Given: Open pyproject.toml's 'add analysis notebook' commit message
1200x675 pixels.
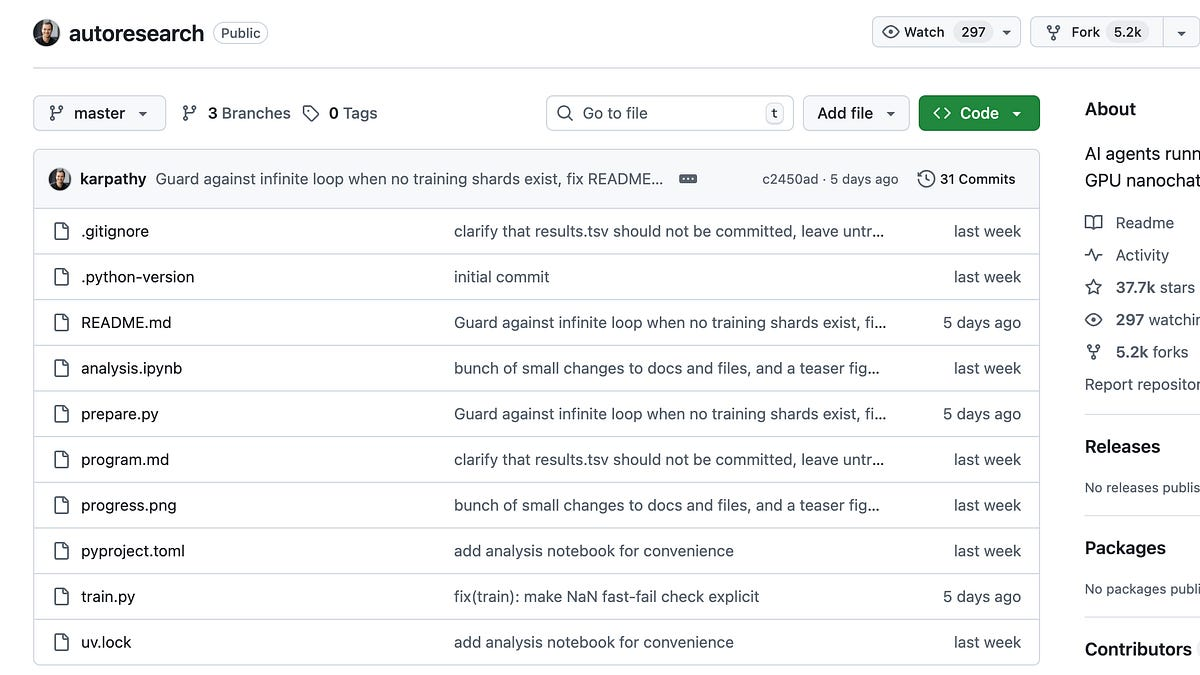Looking at the screenshot, I should [594, 551].
